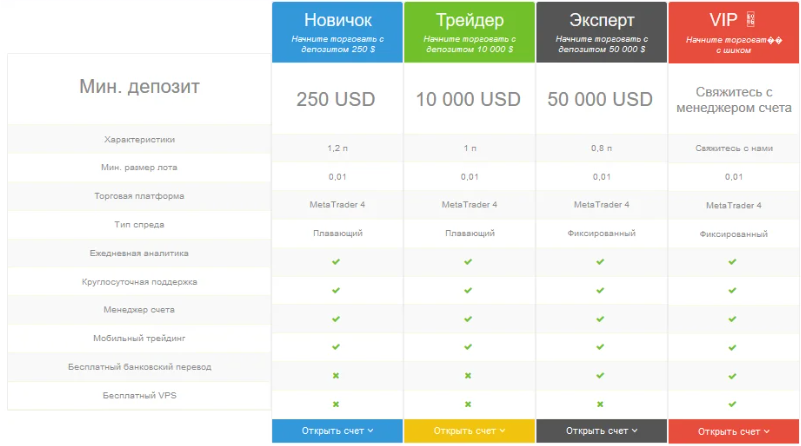
Task: Click the VIP free VPS checkmark
Action: pyautogui.click(x=733, y=404)
